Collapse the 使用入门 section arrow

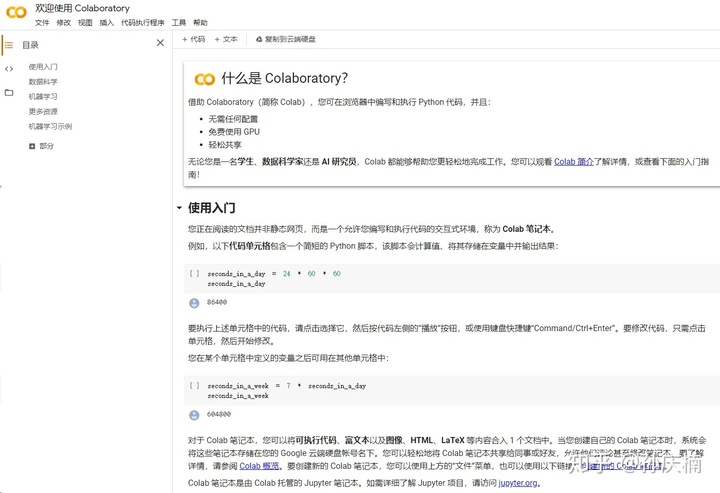[179, 208]
